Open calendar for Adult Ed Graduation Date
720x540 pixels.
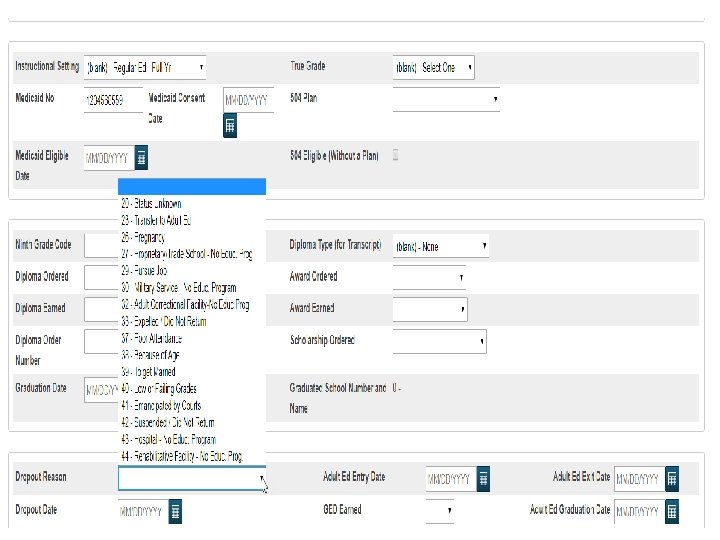click(x=672, y=511)
